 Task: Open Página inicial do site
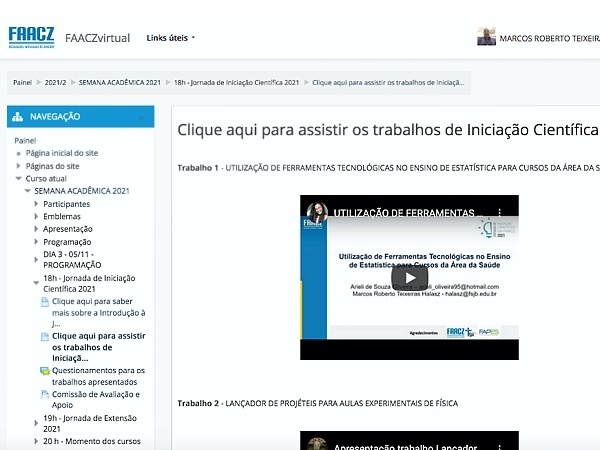click(62, 153)
